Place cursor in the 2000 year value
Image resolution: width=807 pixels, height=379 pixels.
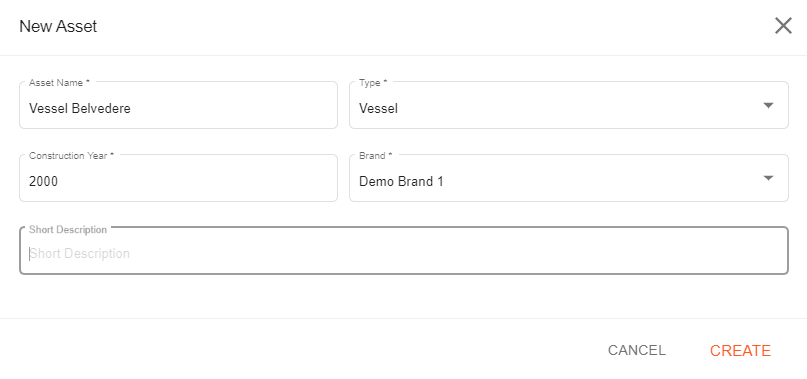click(x=44, y=182)
